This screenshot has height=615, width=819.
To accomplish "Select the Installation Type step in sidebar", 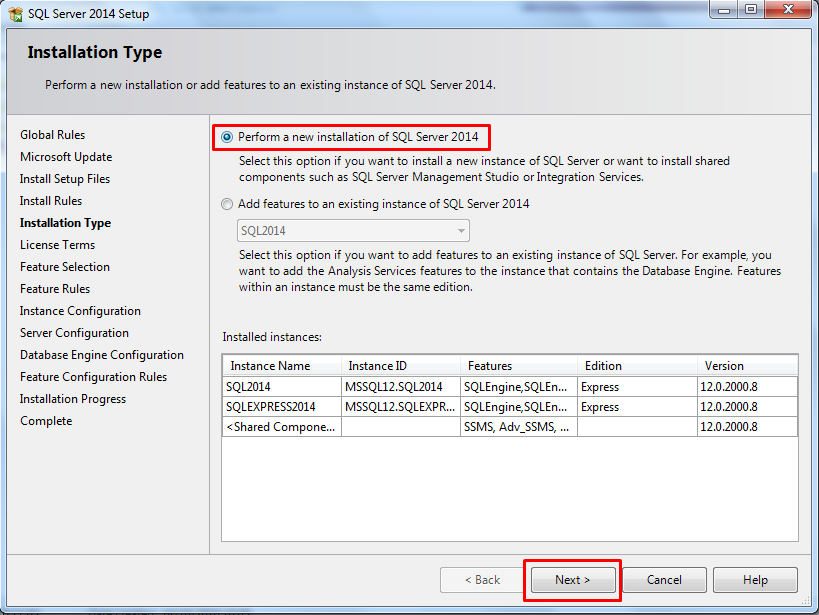I will pyautogui.click(x=65, y=223).
